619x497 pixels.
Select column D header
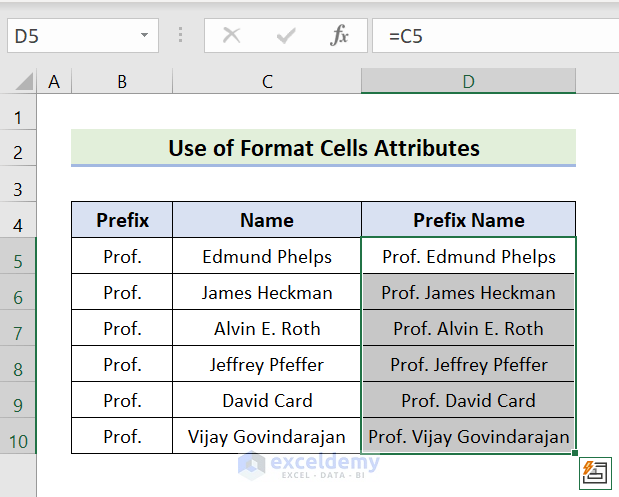(x=468, y=82)
